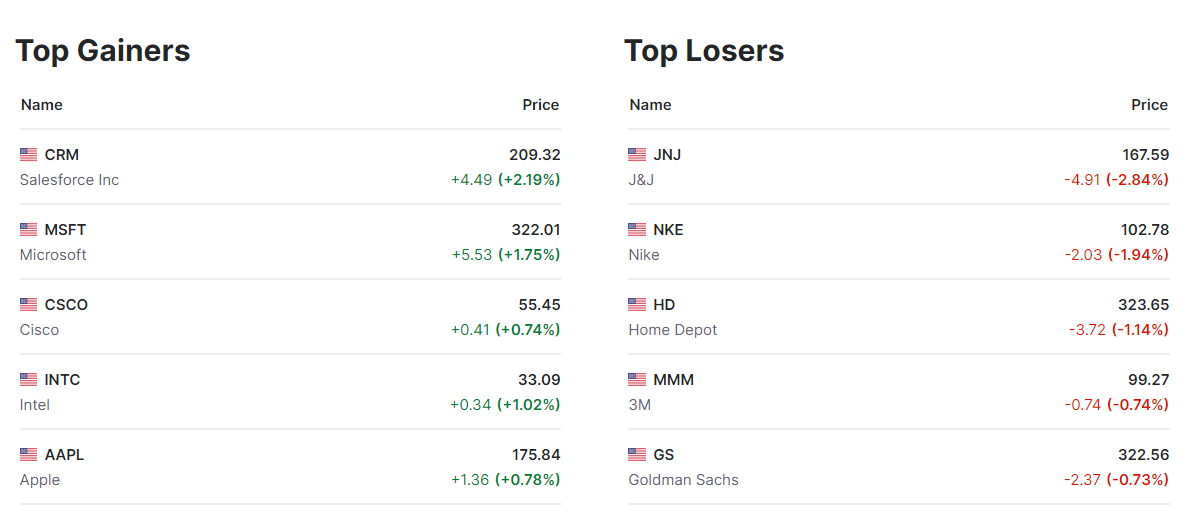This screenshot has height=522, width=1198.
Task: Click the flag icon next to INTC
Action: tap(28, 380)
